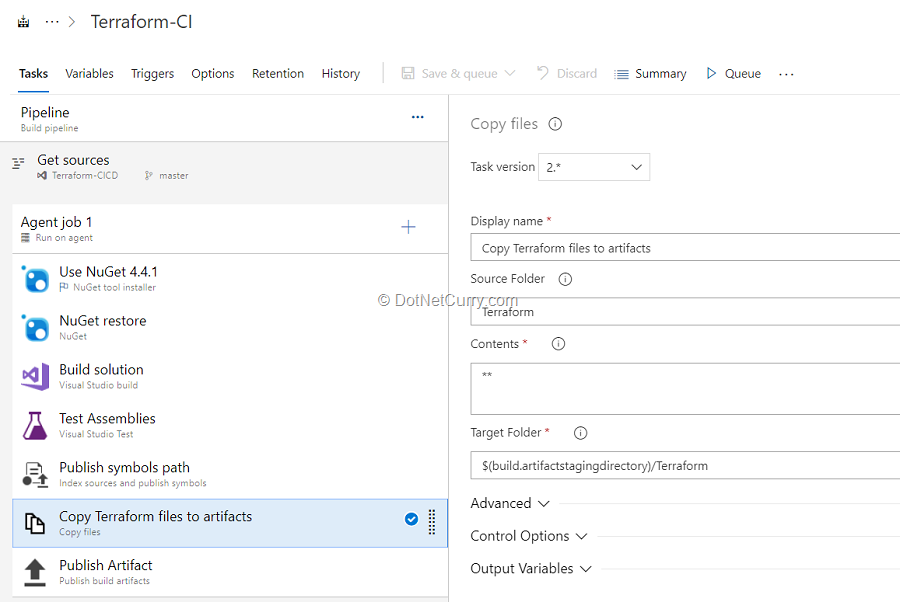View the History tab
This screenshot has width=900, height=602.
(x=340, y=73)
